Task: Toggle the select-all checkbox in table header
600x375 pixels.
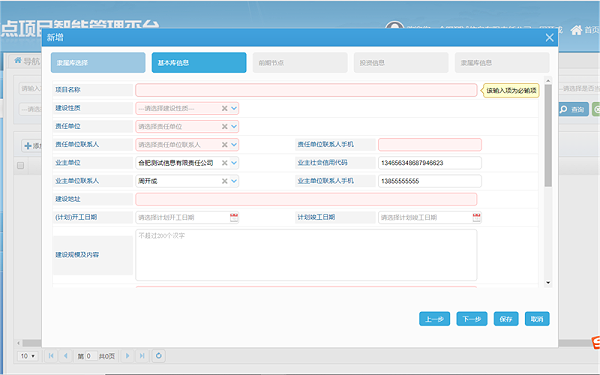Action: point(20,165)
